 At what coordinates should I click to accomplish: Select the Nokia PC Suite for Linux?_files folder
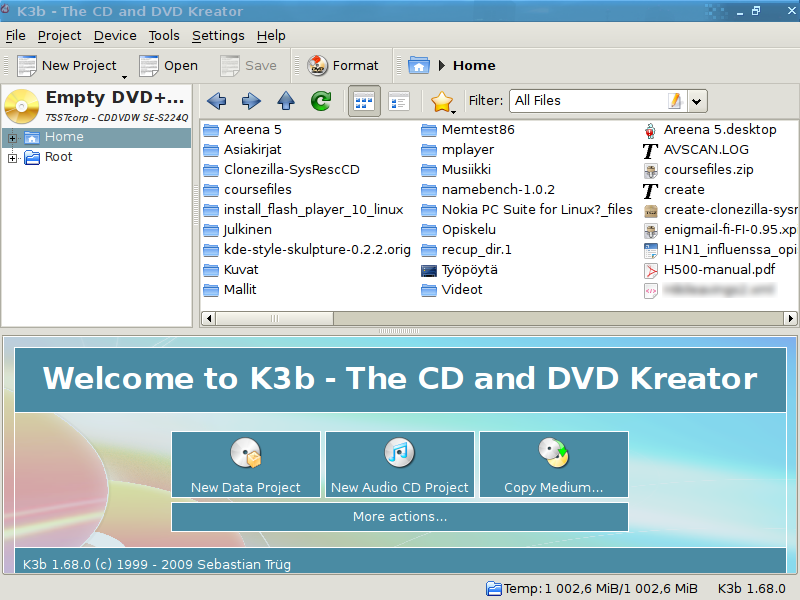pyautogui.click(x=527, y=210)
